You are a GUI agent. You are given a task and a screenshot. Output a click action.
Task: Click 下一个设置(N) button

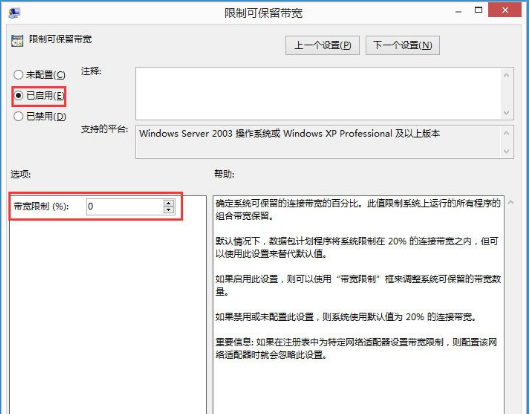pos(403,45)
